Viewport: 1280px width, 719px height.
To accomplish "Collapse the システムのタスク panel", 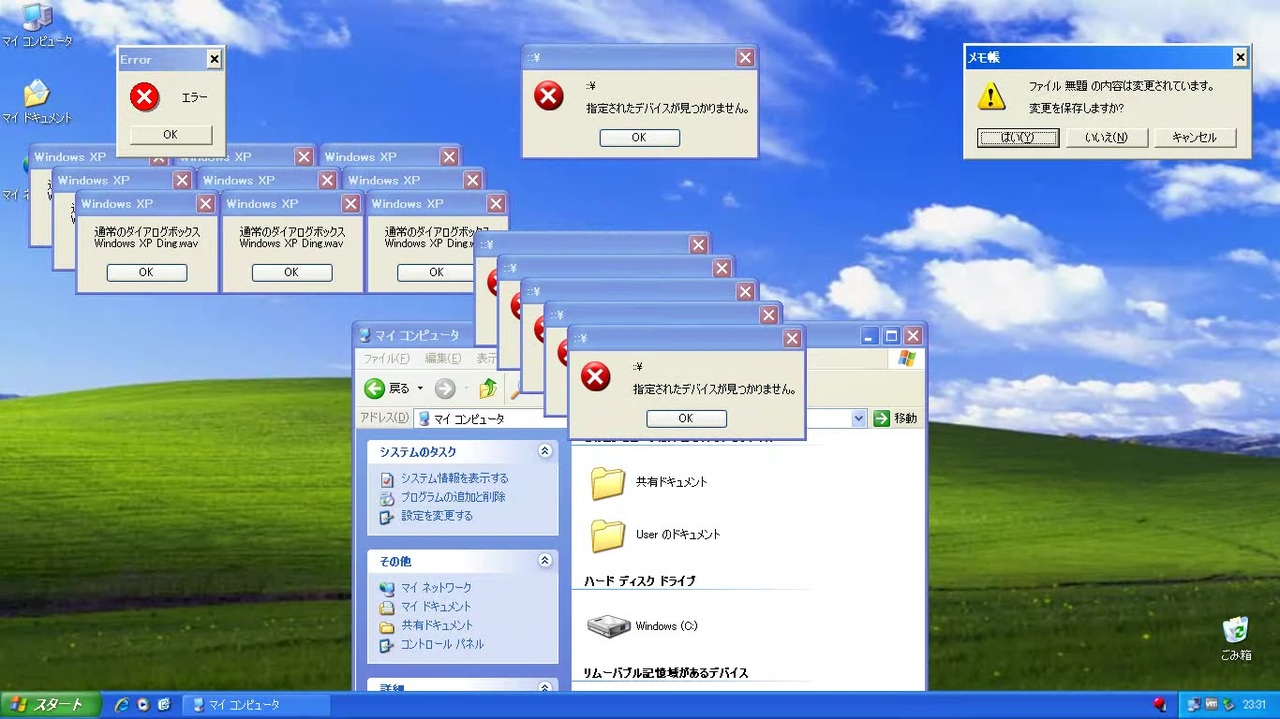I will 545,452.
